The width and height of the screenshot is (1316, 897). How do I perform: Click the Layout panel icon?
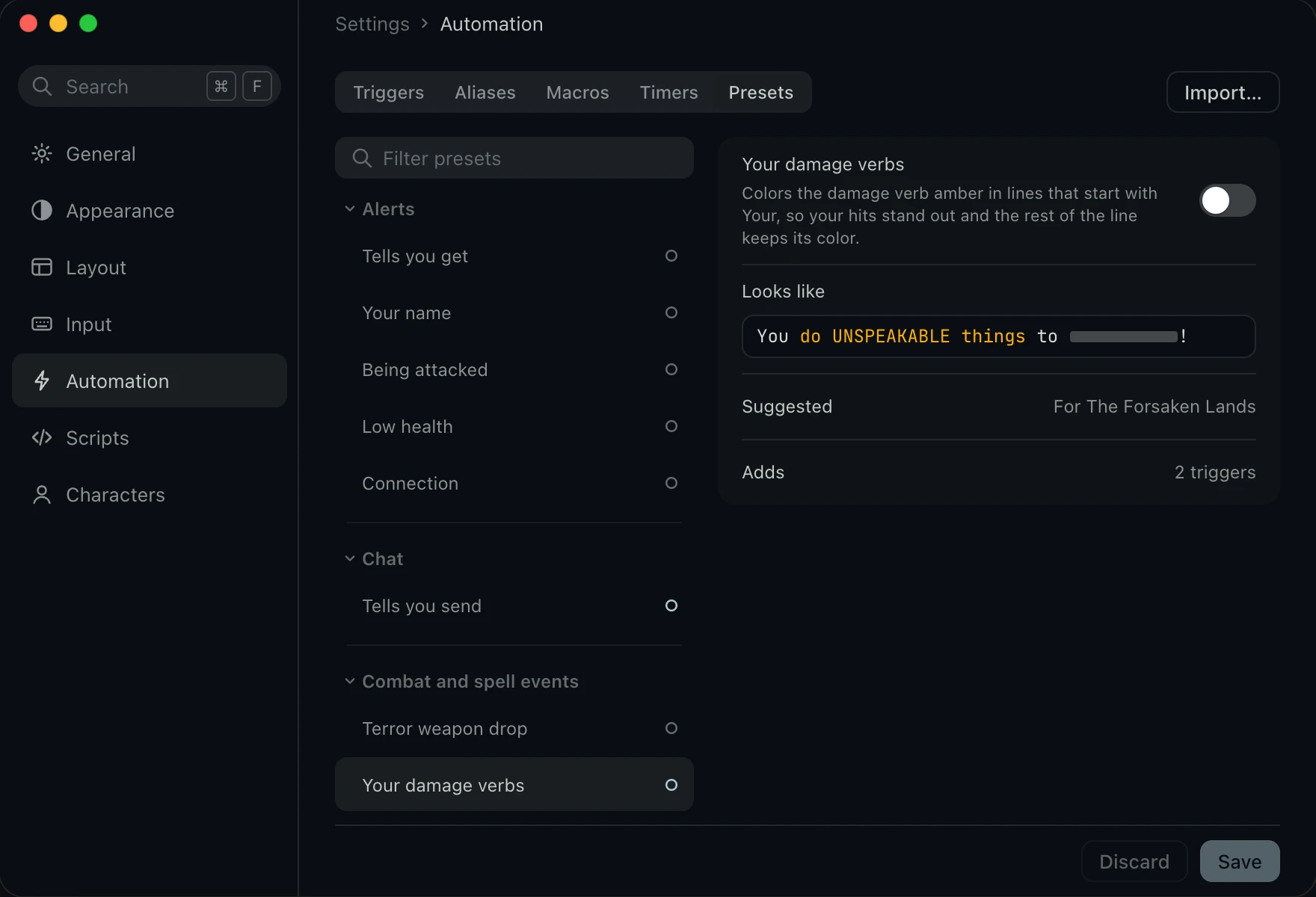pyautogui.click(x=42, y=267)
